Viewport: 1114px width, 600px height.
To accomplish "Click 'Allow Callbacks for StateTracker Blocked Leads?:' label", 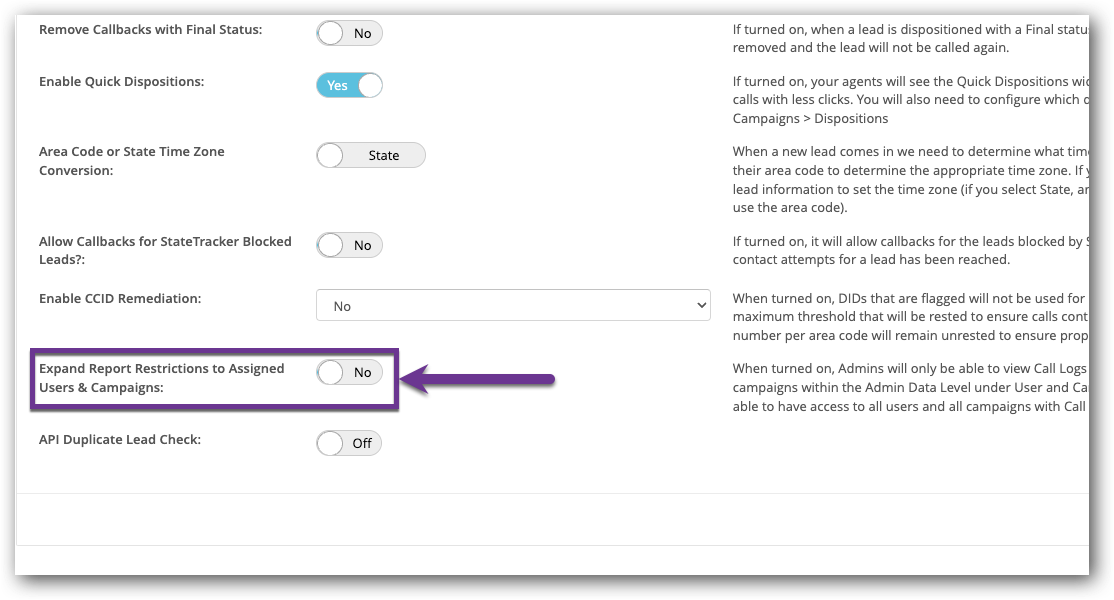I will [165, 251].
